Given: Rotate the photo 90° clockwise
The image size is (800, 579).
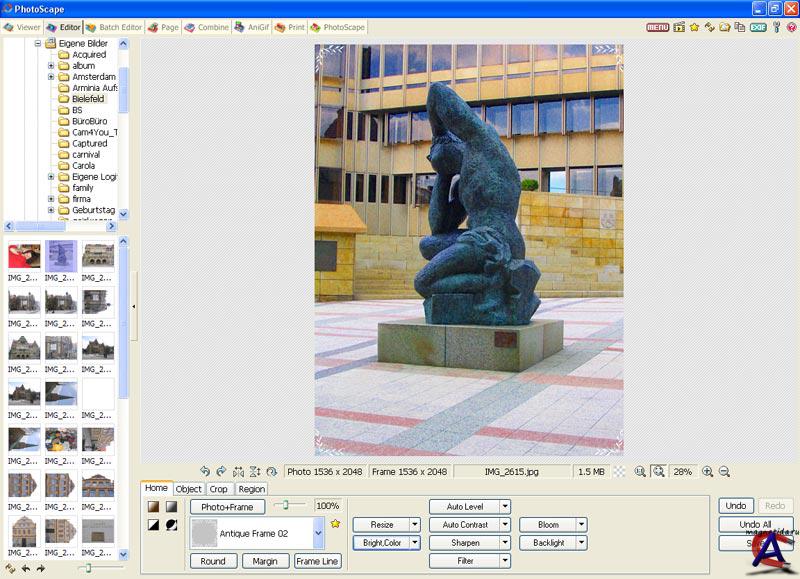Looking at the screenshot, I should point(221,471).
